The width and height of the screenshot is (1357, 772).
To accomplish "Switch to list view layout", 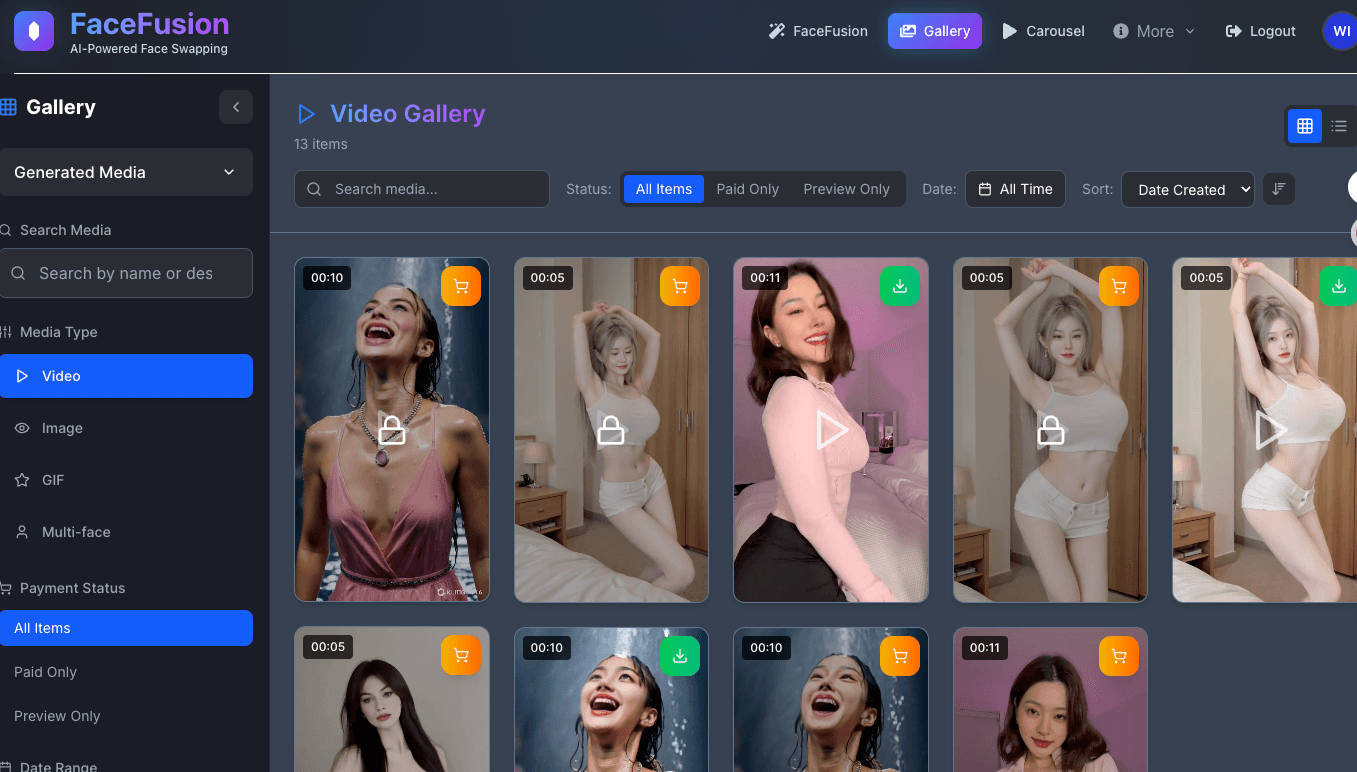I will pyautogui.click(x=1339, y=126).
